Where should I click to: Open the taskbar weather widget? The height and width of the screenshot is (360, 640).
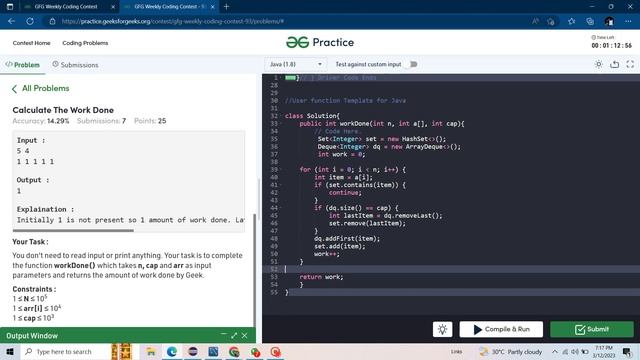click(x=510, y=351)
